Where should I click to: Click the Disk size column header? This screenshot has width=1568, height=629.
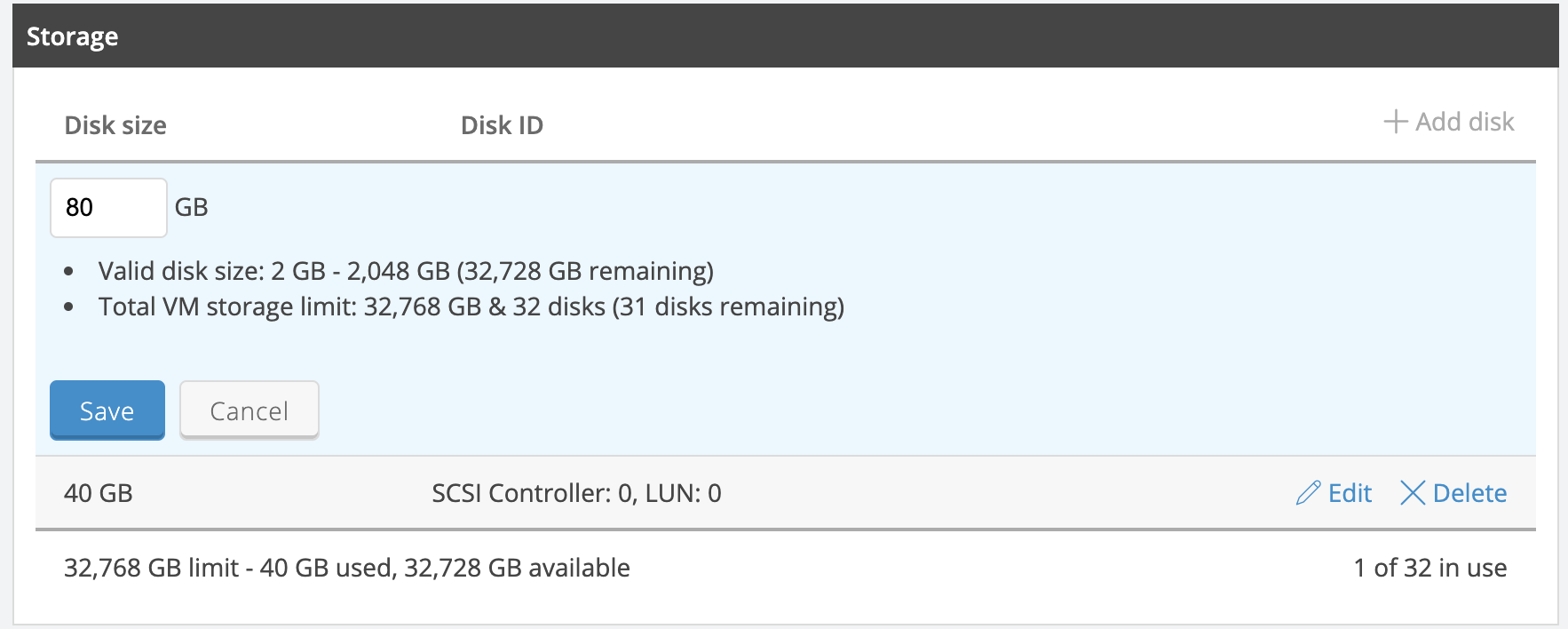115,125
